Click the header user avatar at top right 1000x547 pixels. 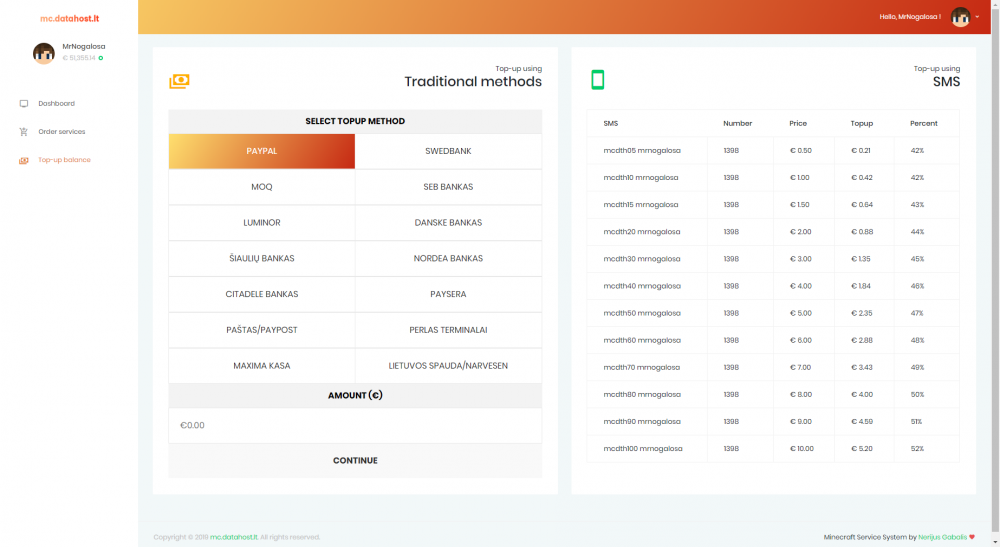(x=960, y=17)
